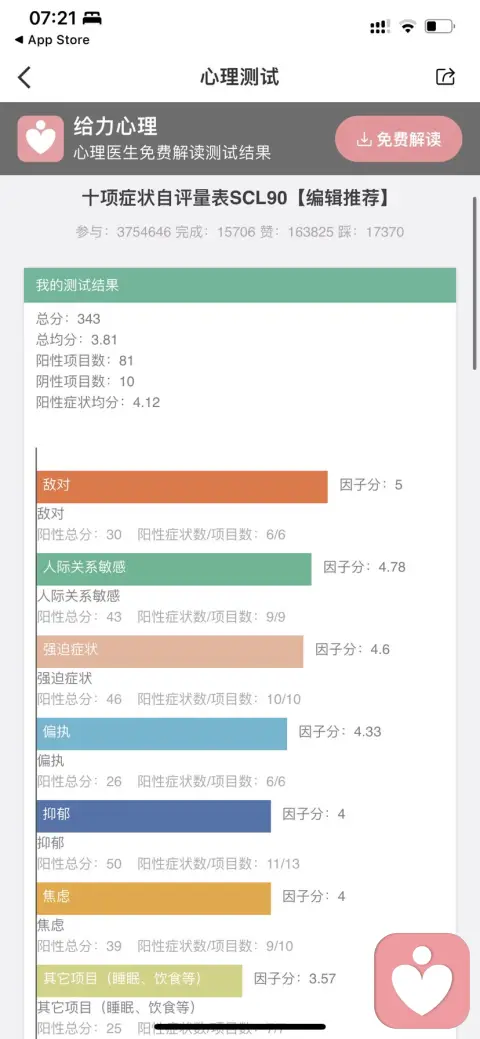The image size is (480, 1039).
Task: Open the share icon at top right
Action: point(445,77)
